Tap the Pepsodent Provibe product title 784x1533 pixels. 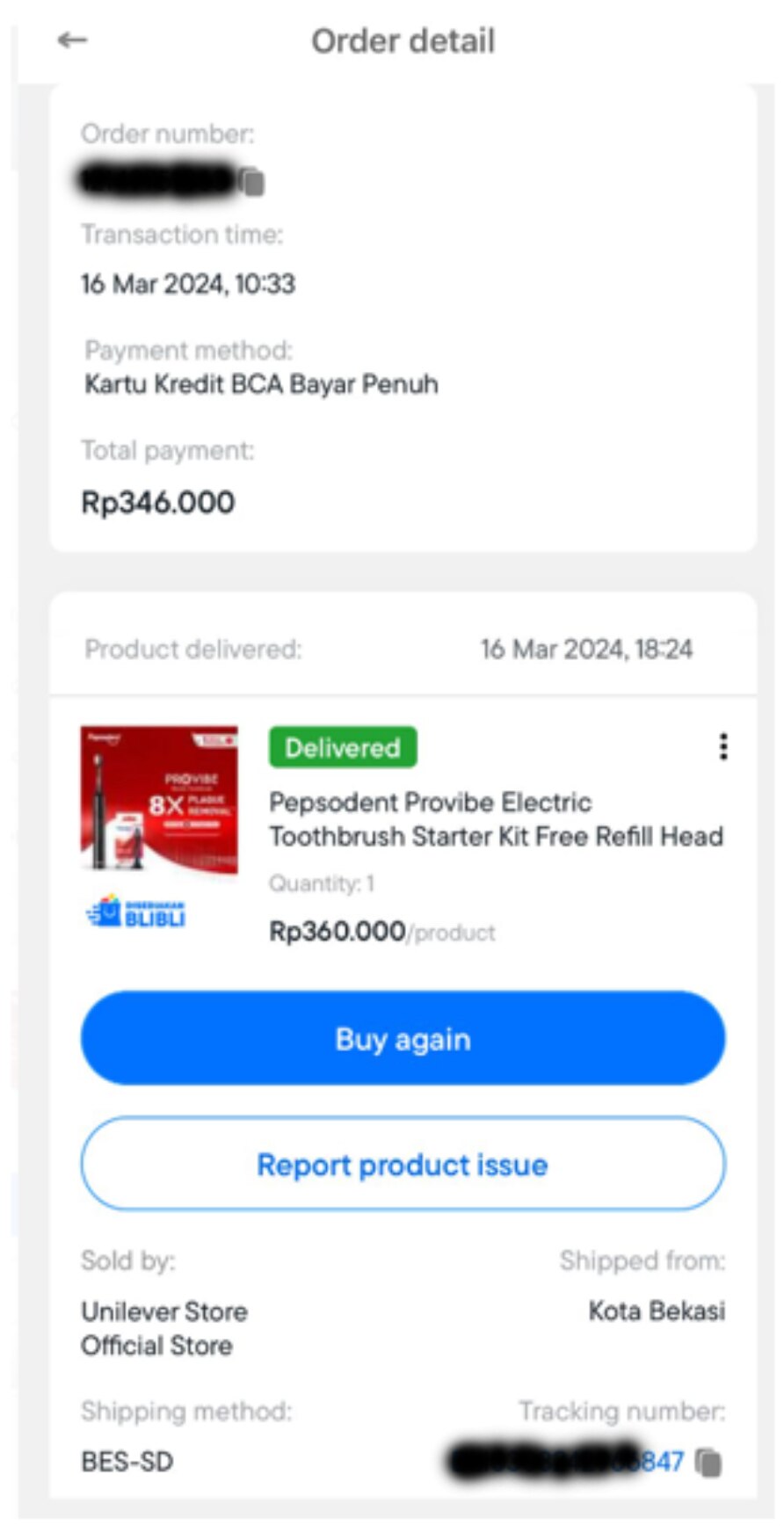496,818
